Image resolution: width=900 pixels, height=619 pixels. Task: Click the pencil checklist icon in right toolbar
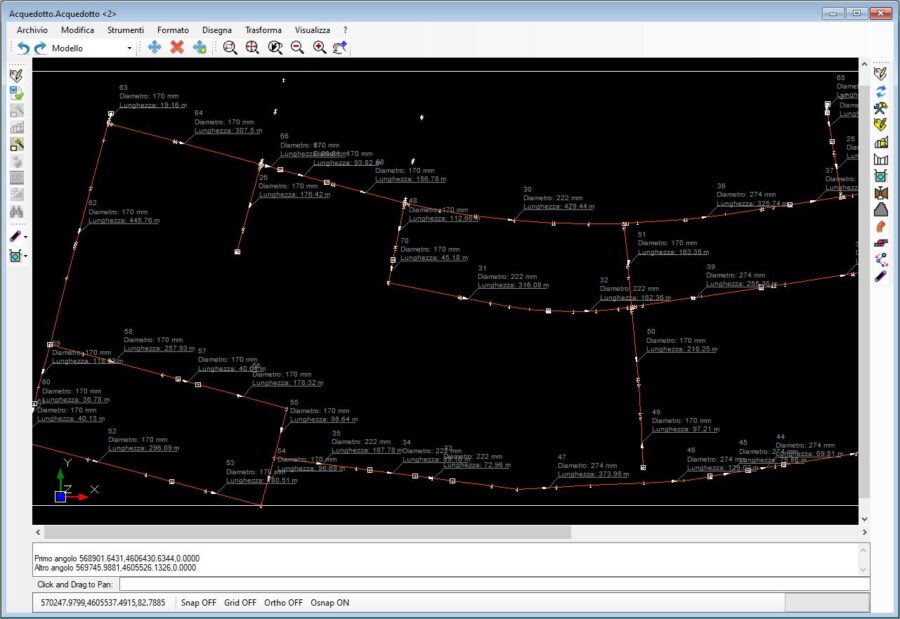point(880,73)
